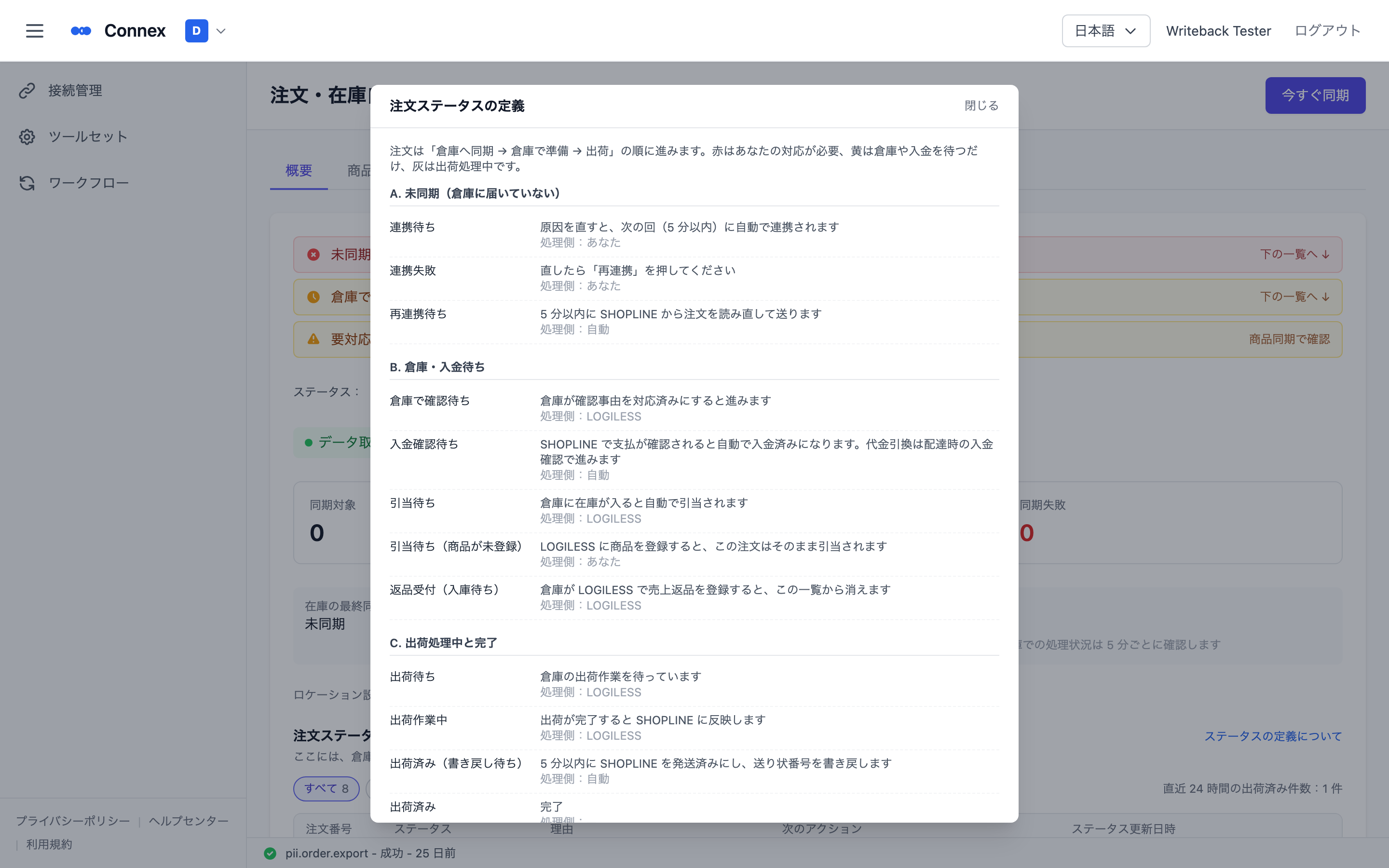
Task: Click the ツールセット gear icon
Action: (27, 136)
